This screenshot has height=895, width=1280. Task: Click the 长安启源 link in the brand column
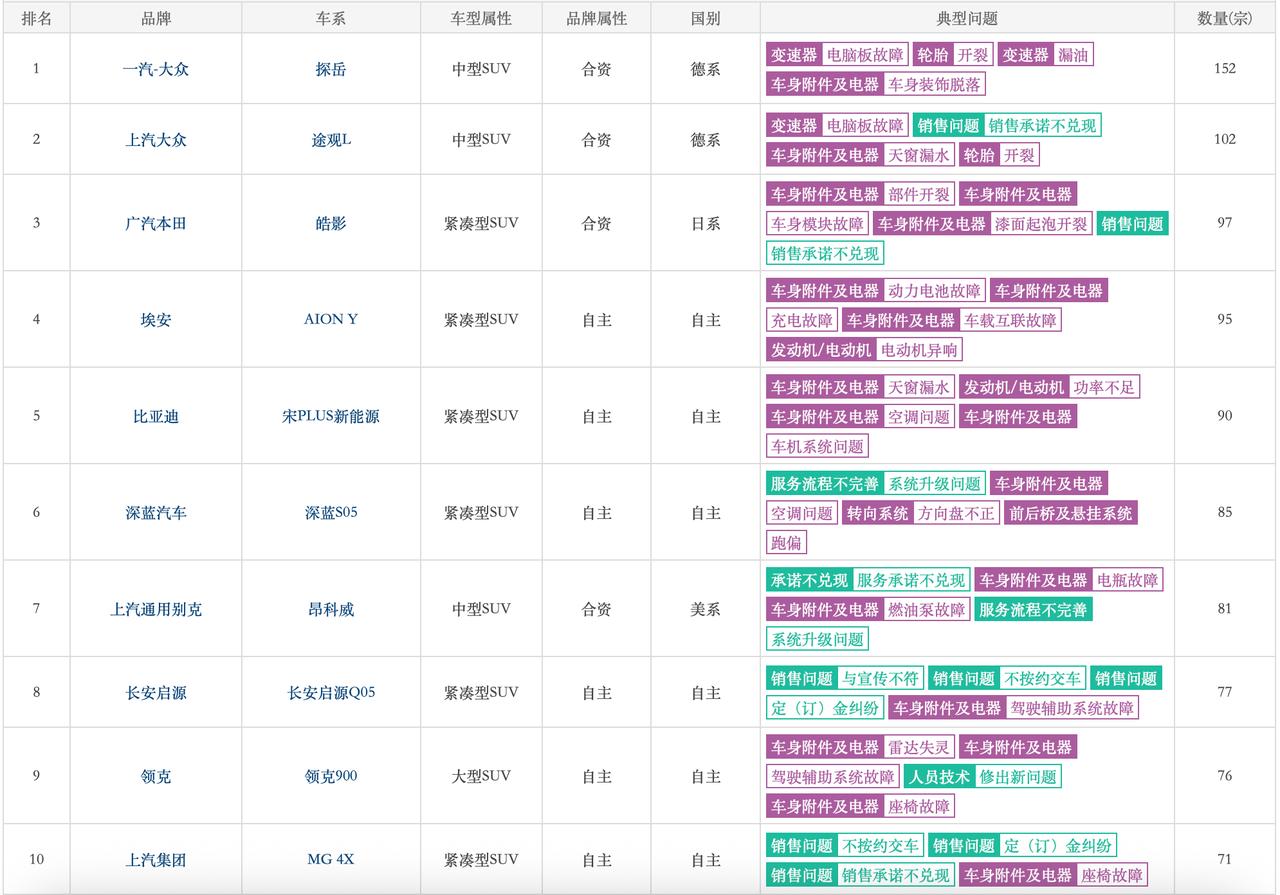tap(155, 693)
